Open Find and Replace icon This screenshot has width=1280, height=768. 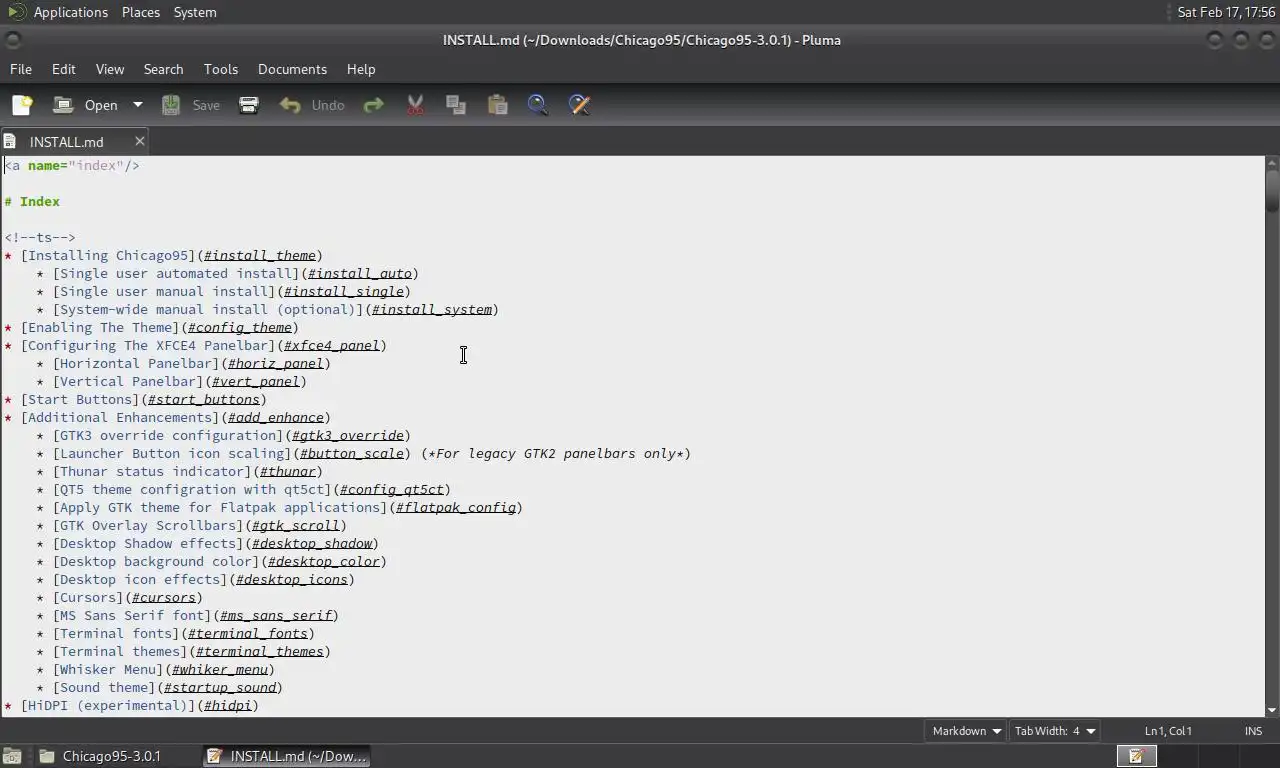pos(579,105)
